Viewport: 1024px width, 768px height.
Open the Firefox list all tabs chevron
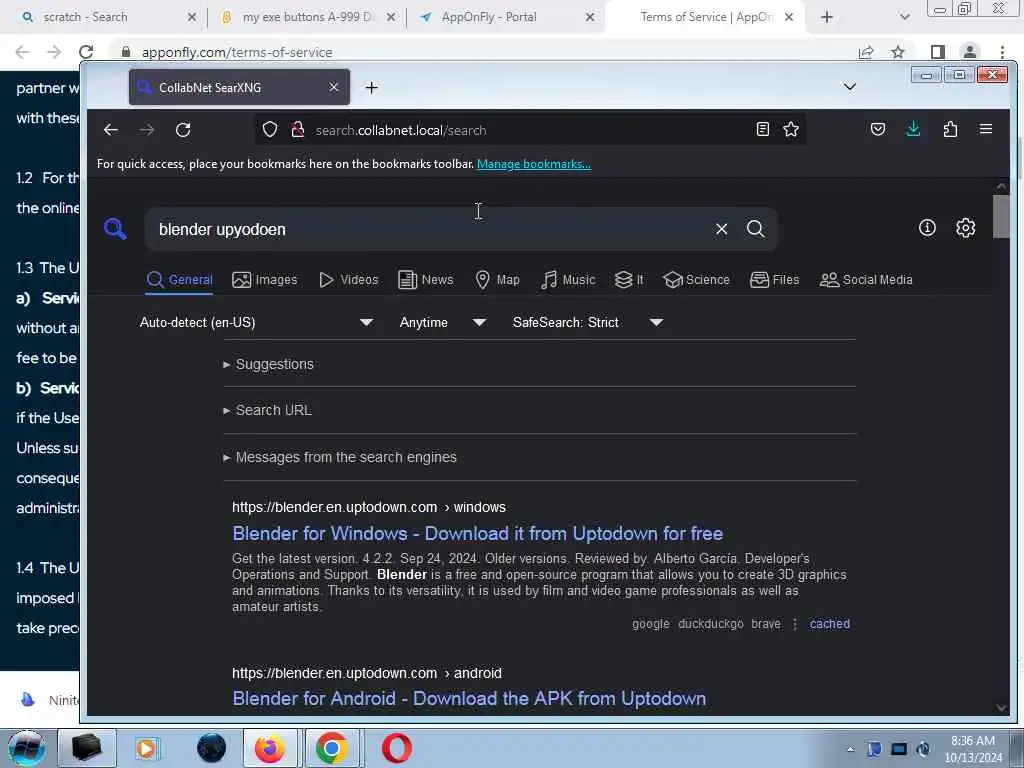[x=850, y=87]
